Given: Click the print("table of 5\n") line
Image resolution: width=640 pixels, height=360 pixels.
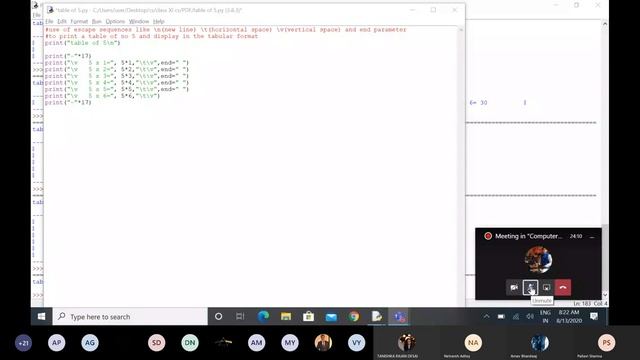Looking at the screenshot, I should click(x=82, y=43).
